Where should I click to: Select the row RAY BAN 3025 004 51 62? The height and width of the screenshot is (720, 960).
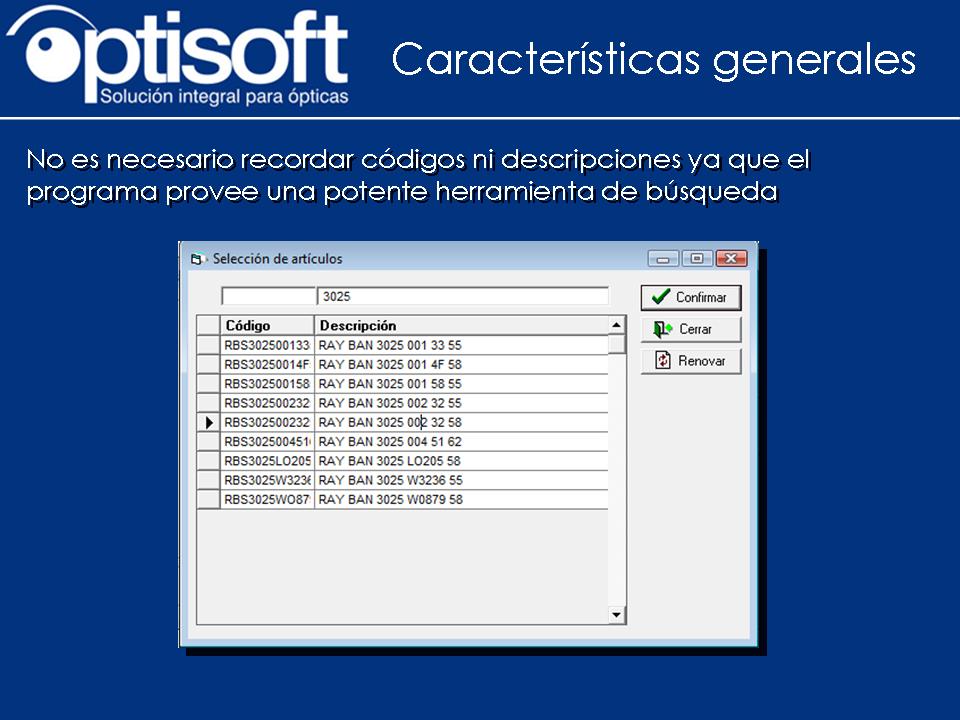pyautogui.click(x=420, y=441)
